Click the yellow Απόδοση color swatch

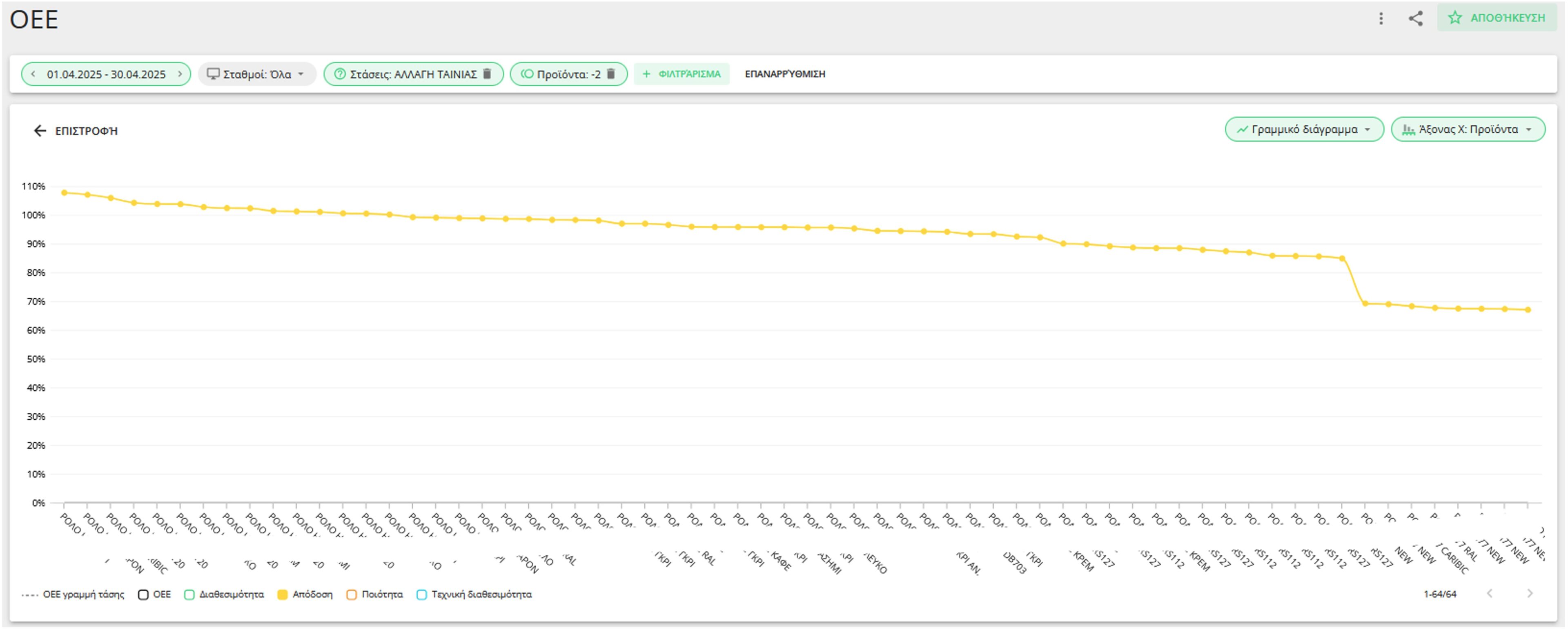coord(281,594)
